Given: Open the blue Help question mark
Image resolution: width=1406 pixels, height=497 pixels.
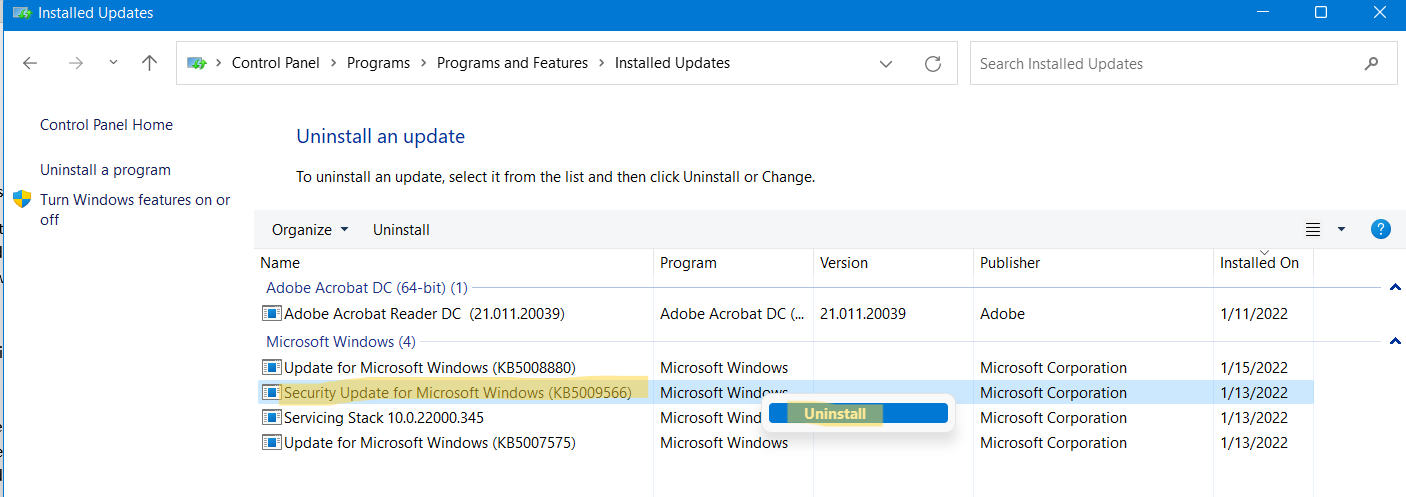Looking at the screenshot, I should point(1381,229).
